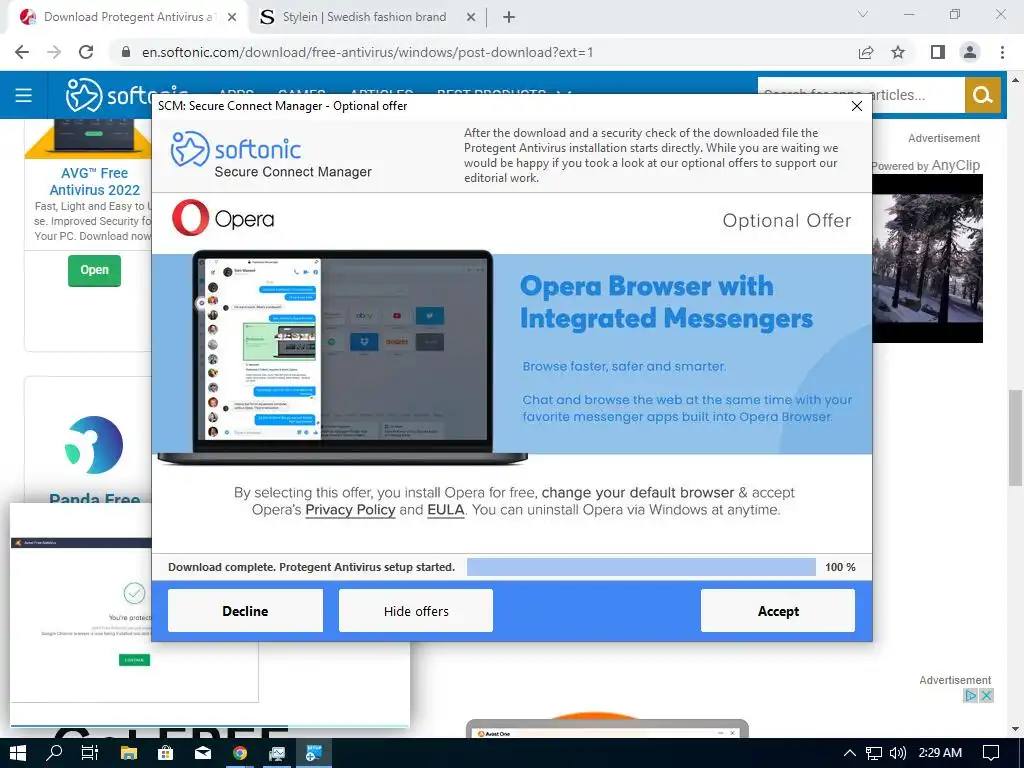Image resolution: width=1024 pixels, height=768 pixels.
Task: Click the green button in Avast preview
Action: click(135, 660)
